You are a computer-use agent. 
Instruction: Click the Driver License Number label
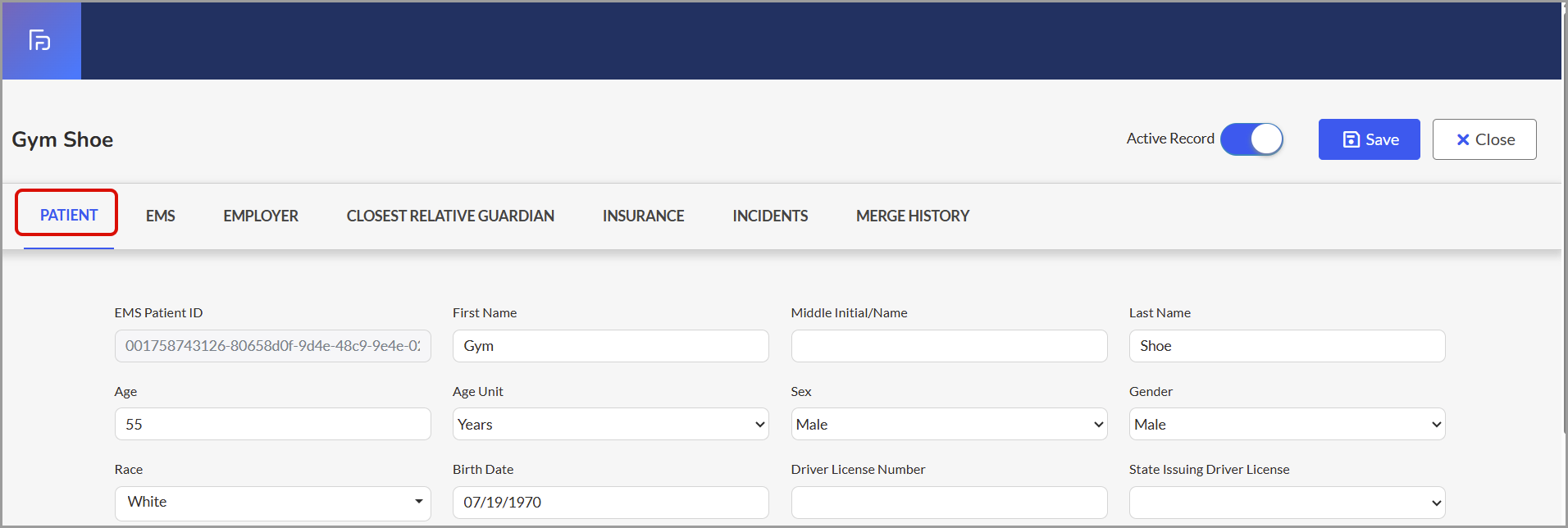858,469
